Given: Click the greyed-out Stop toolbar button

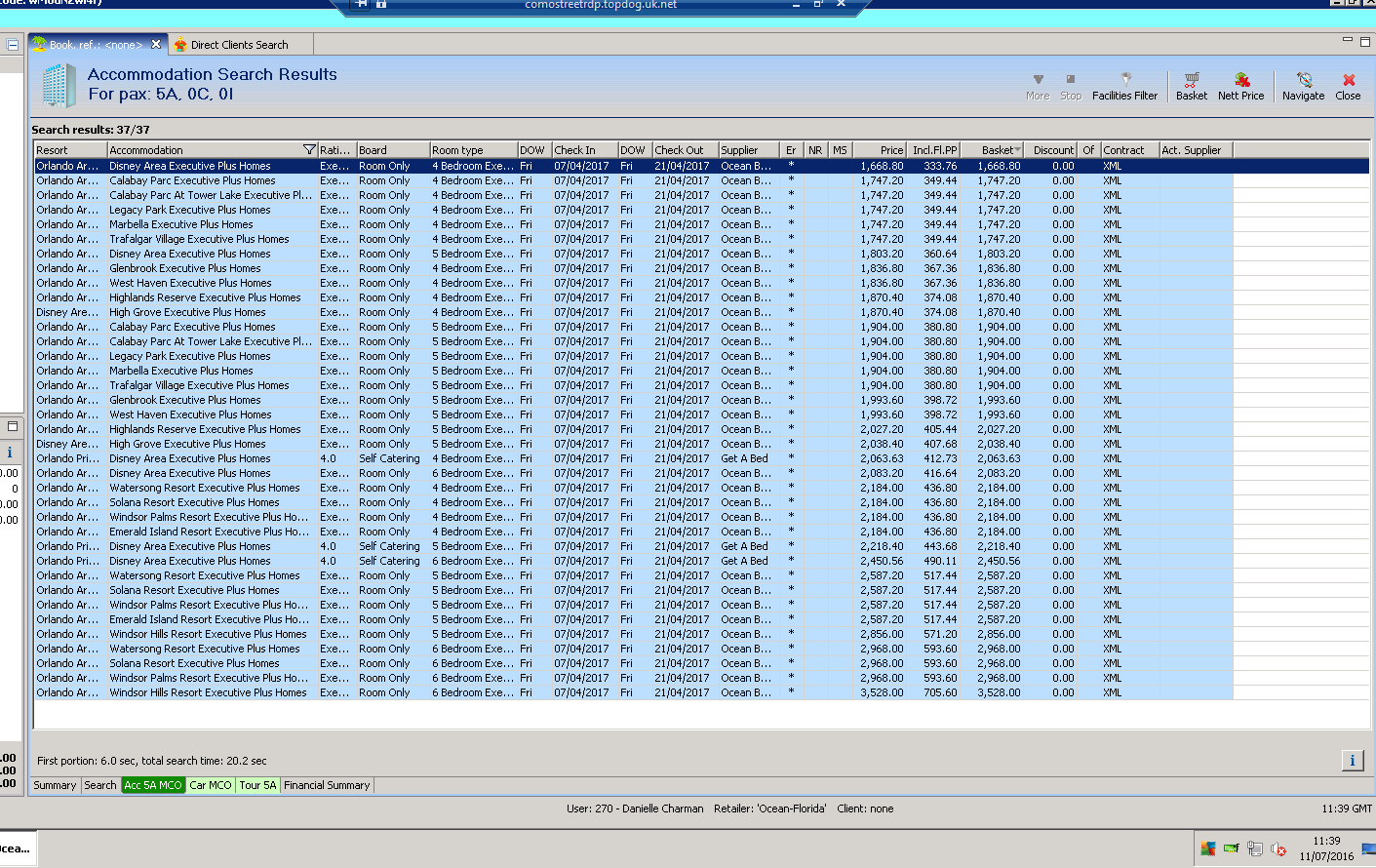Looking at the screenshot, I should [x=1071, y=86].
